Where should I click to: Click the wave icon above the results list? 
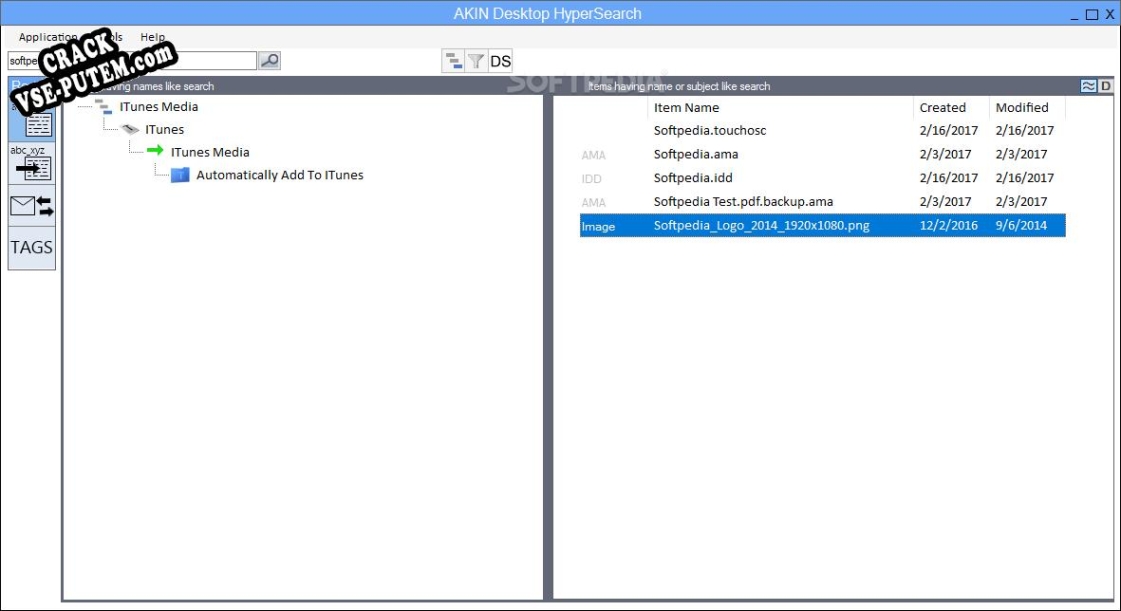point(1088,86)
